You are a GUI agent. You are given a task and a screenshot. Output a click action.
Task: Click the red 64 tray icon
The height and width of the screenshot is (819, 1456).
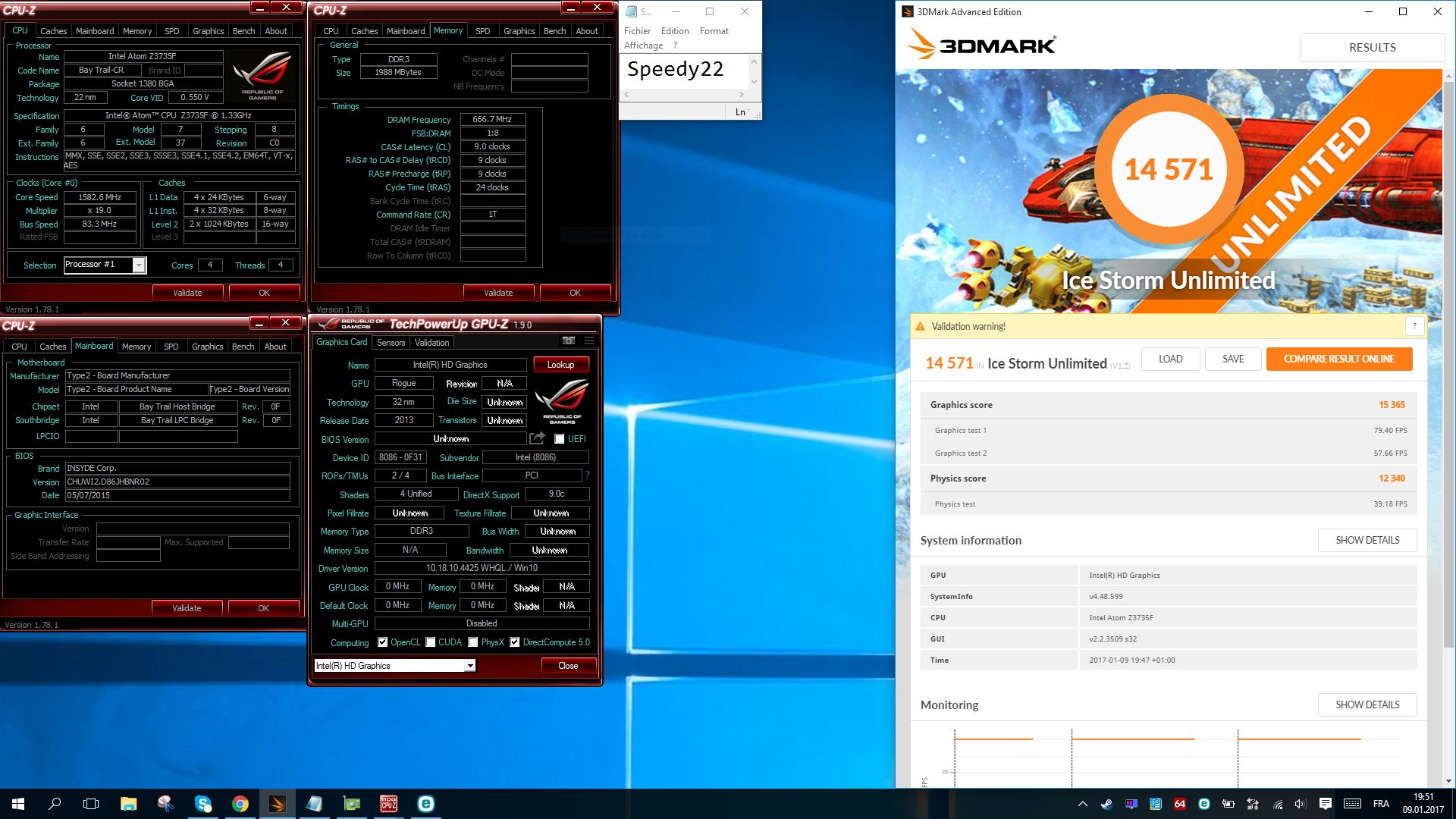coord(1180,804)
